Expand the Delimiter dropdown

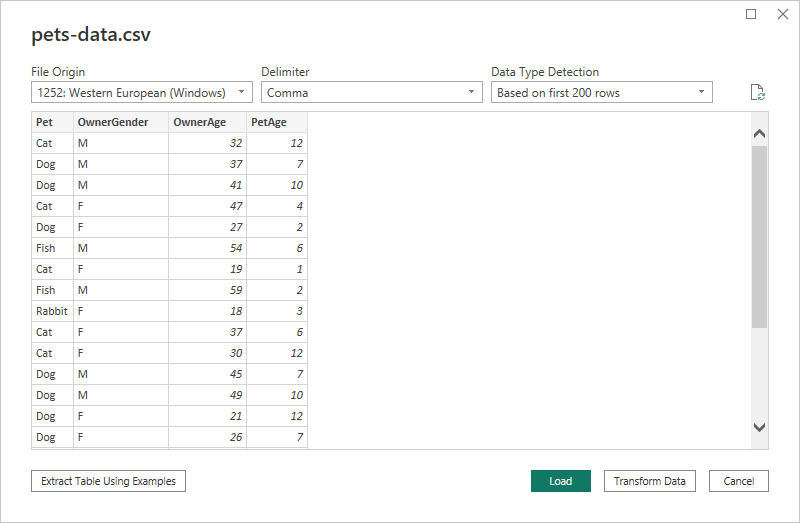point(372,93)
